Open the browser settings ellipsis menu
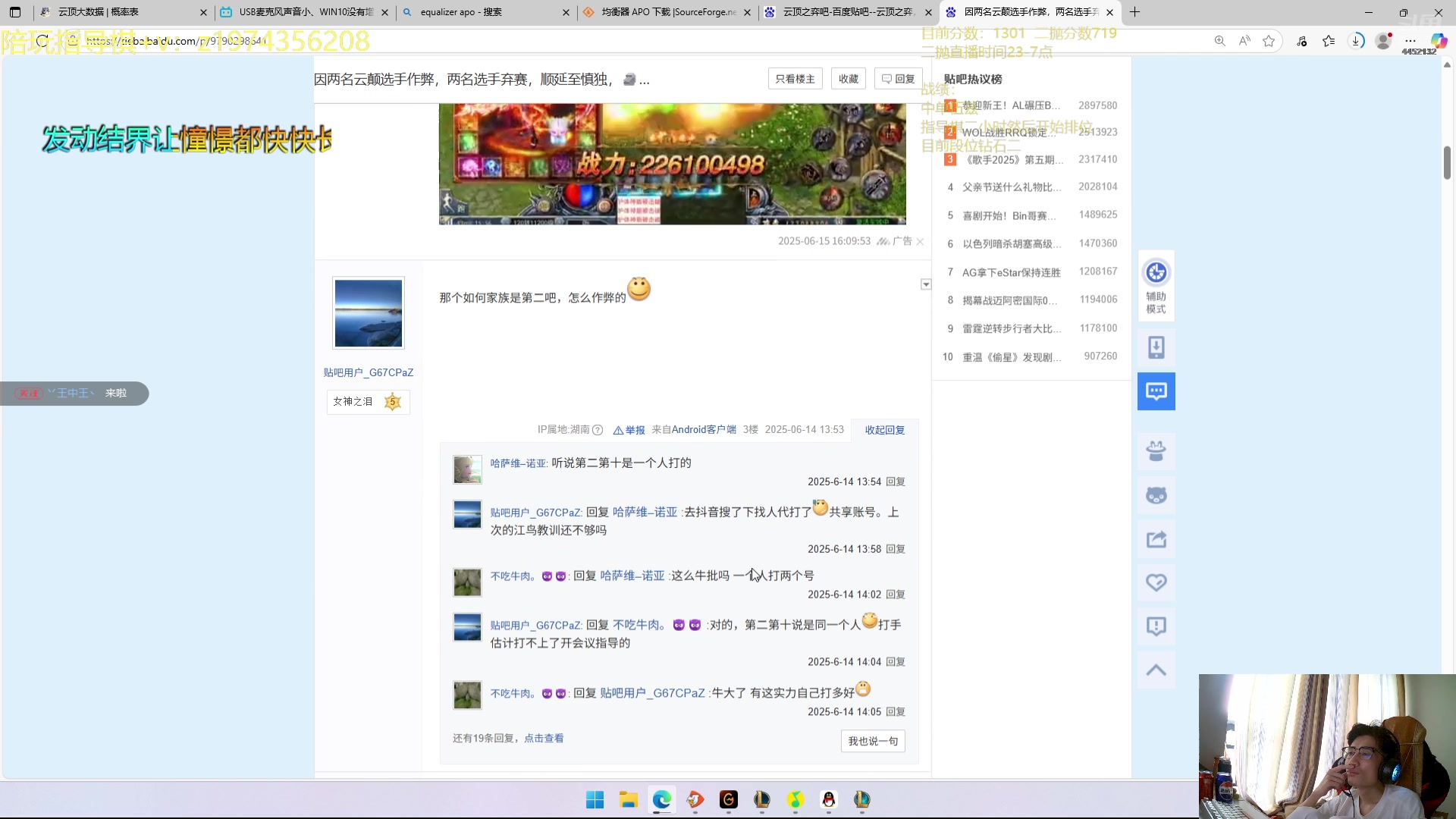 pyautogui.click(x=1410, y=41)
